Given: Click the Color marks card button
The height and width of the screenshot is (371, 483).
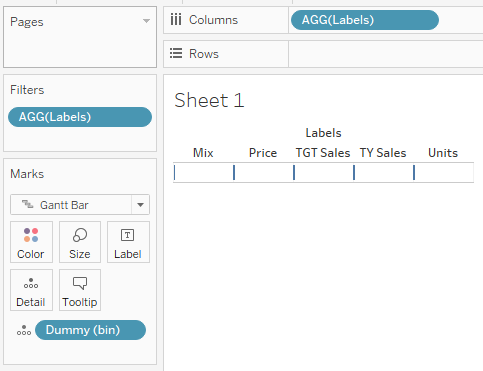Looking at the screenshot, I should 31,242.
